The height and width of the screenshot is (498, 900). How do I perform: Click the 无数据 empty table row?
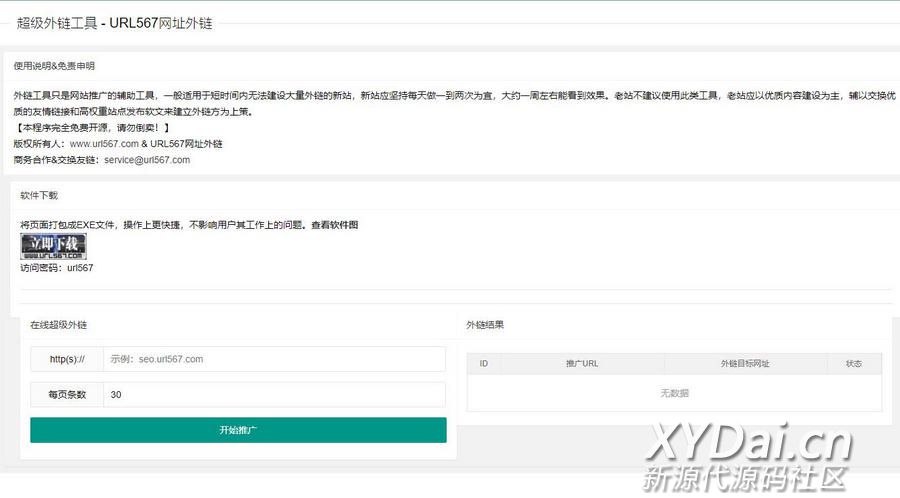click(674, 393)
